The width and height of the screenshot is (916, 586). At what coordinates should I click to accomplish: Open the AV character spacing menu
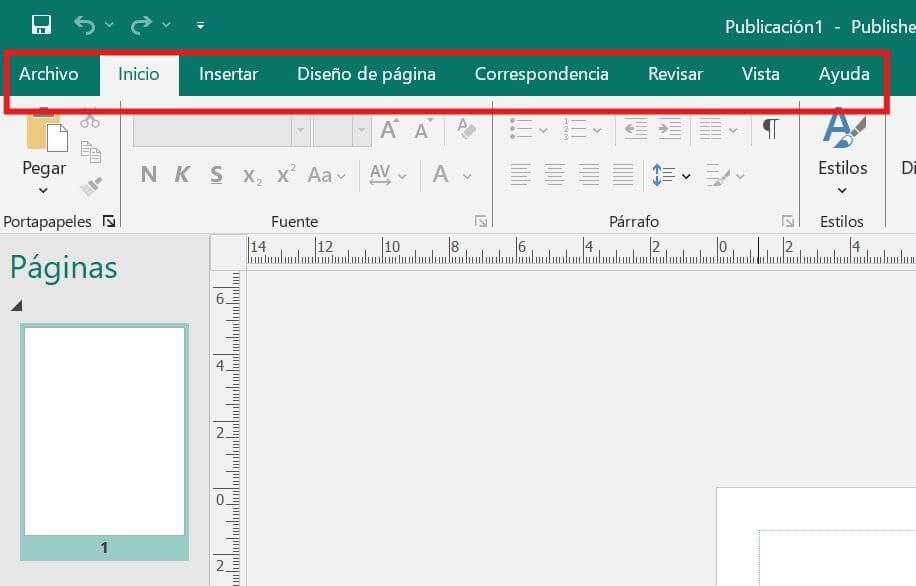(387, 175)
